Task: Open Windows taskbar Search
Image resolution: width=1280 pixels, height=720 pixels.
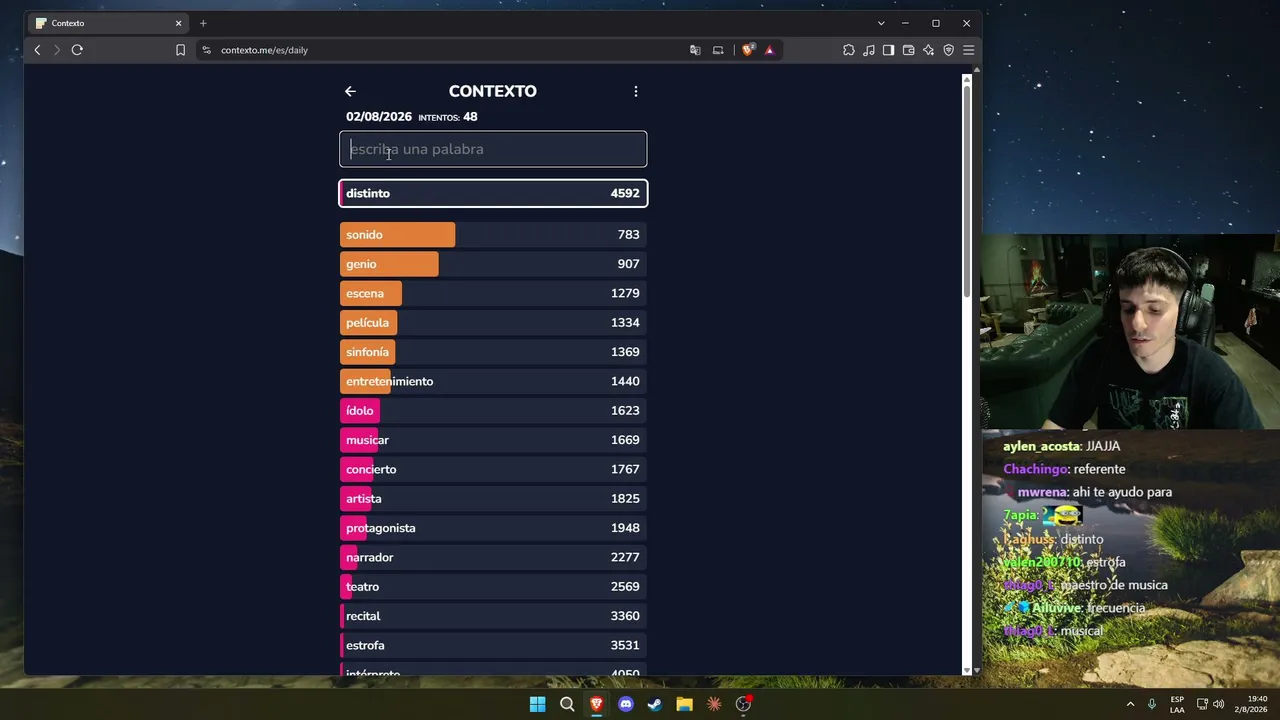Action: coord(567,704)
